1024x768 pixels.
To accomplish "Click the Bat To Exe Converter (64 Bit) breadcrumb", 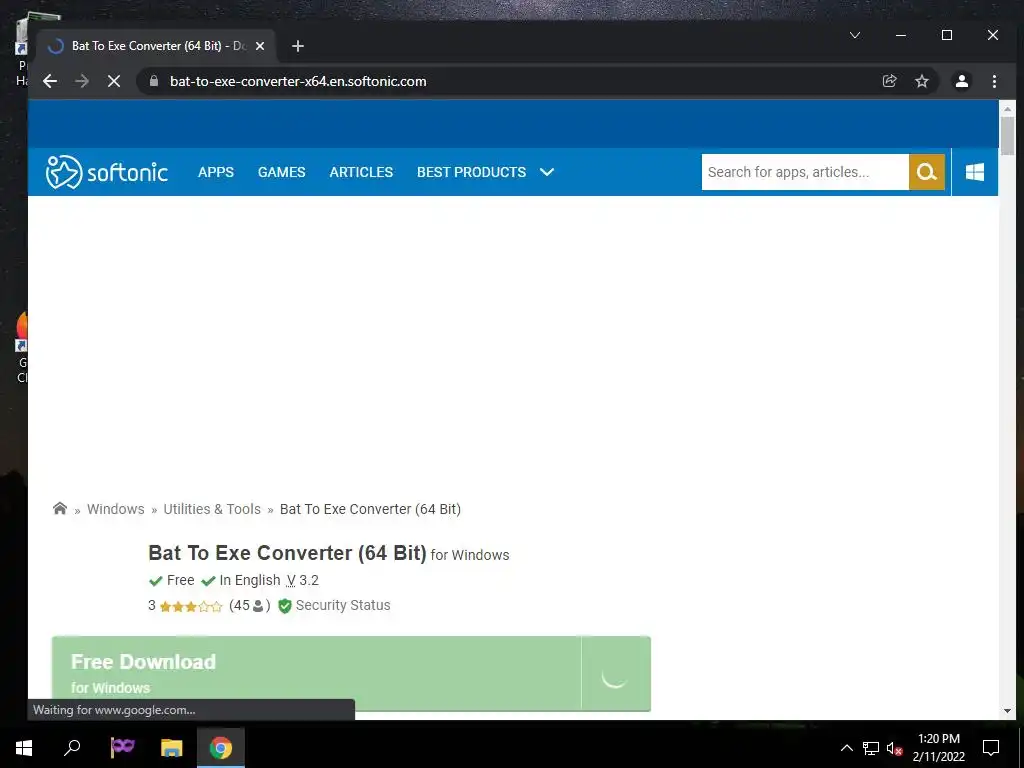I will click(370, 509).
